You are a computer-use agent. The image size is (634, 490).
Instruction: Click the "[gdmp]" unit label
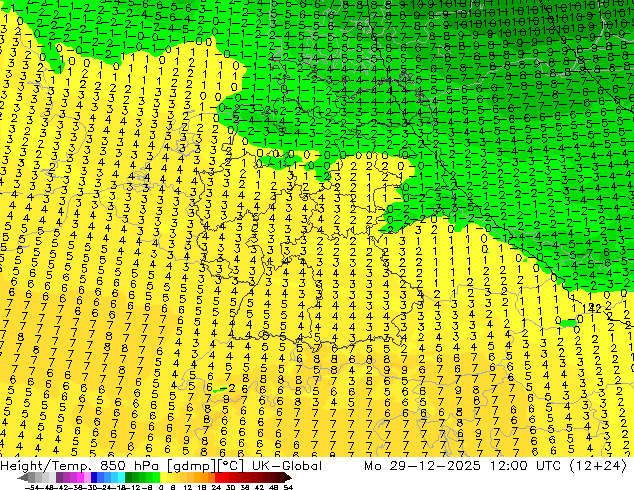pos(191,466)
